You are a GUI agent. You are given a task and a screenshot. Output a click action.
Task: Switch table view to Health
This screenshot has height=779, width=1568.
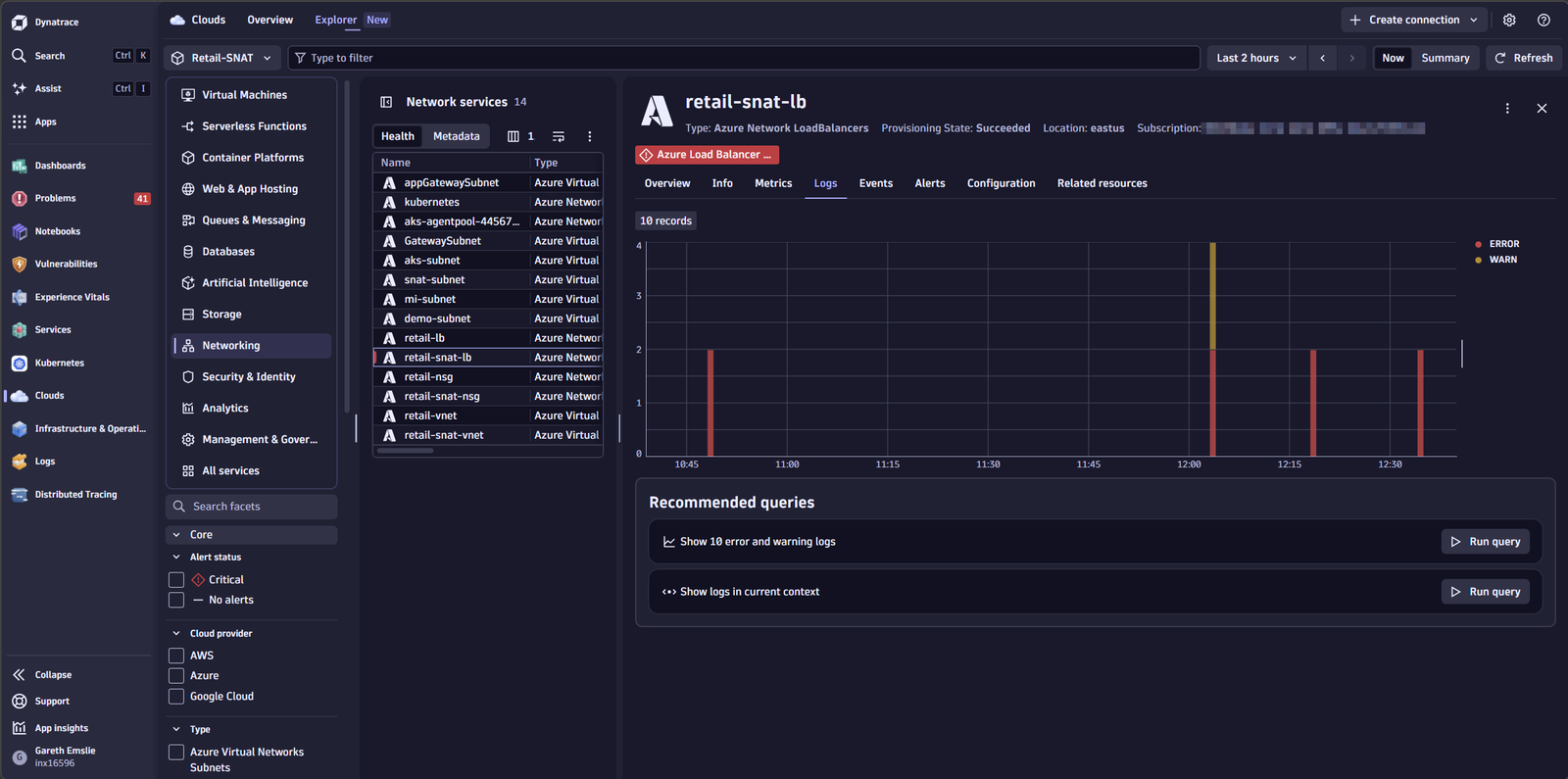(x=398, y=136)
